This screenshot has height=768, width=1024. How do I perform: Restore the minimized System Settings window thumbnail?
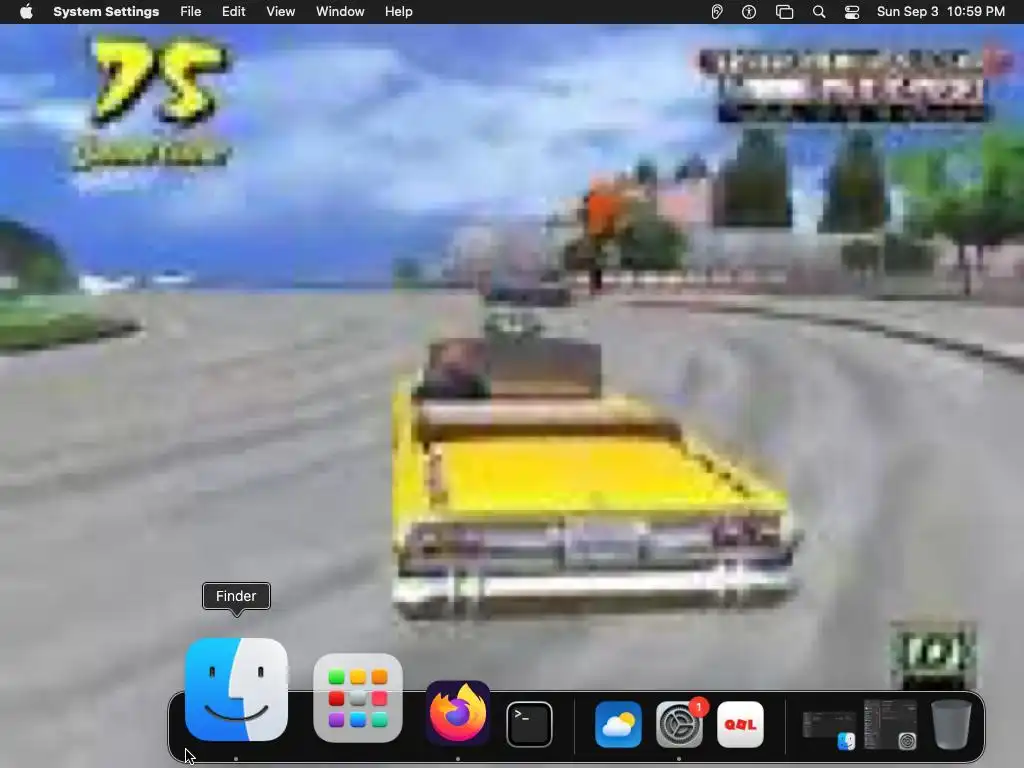coord(890,724)
